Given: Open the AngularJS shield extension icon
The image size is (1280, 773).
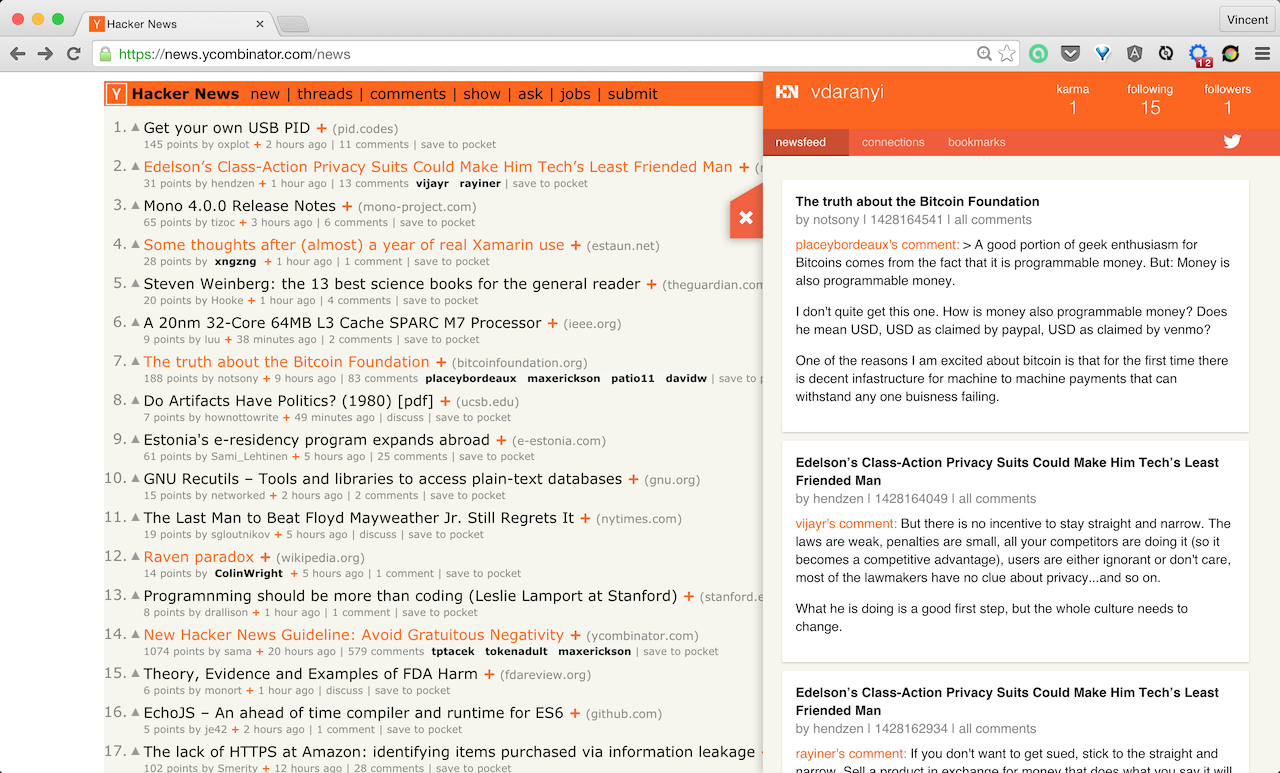Looking at the screenshot, I should (x=1134, y=54).
